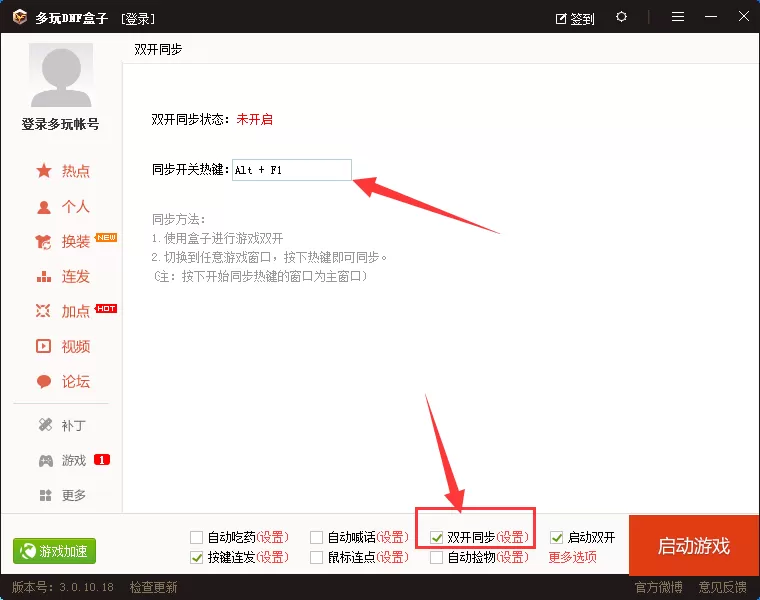Uncheck the 按键连发 checkbox
This screenshot has width=760, height=600.
tap(196, 558)
